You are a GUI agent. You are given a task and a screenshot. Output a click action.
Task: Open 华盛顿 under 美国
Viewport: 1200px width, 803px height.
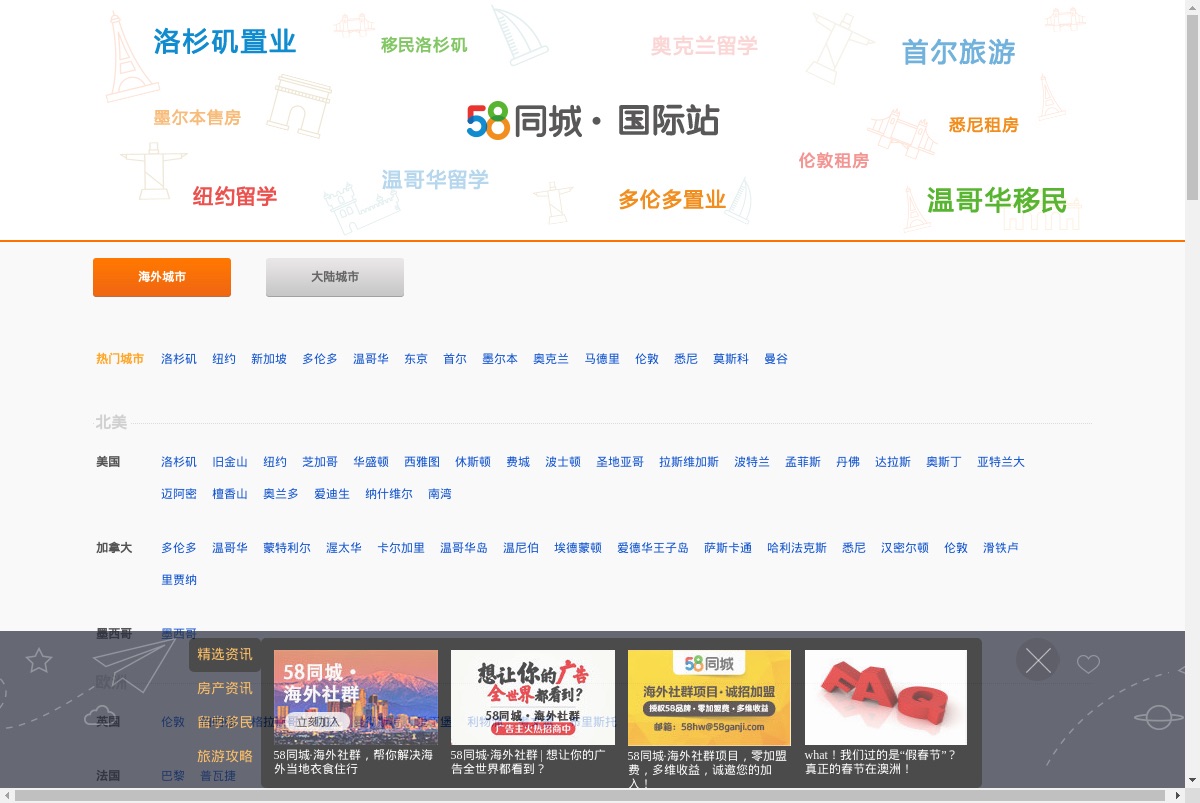371,462
